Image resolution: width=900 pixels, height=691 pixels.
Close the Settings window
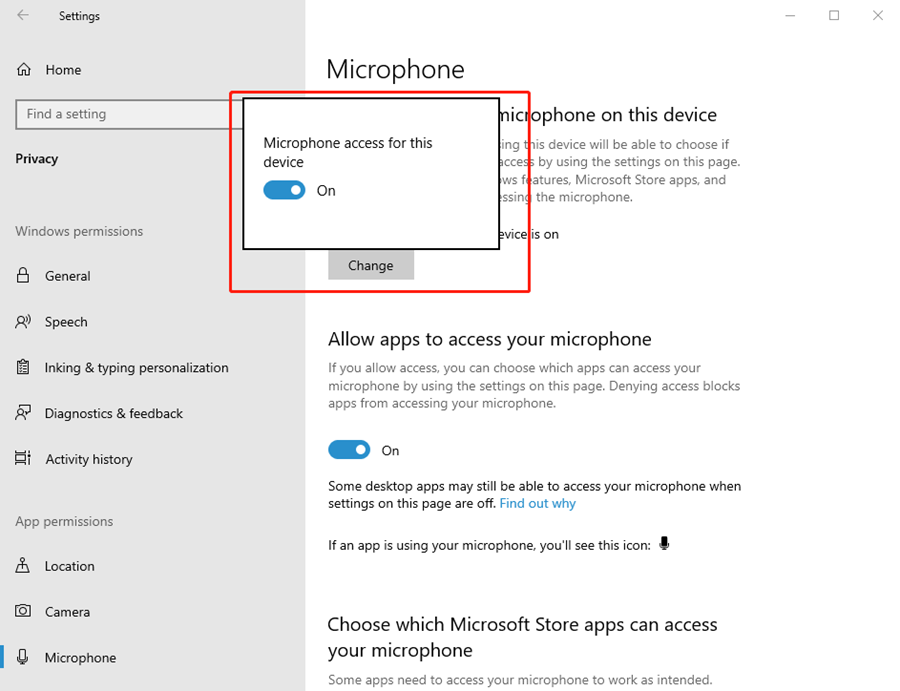pyautogui.click(x=878, y=15)
